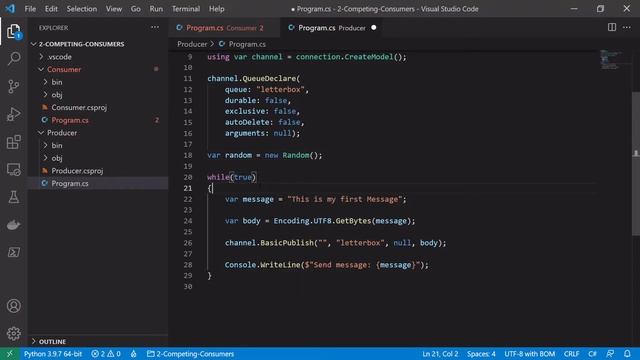Viewport: 640px width, 360px height.
Task: Open the Run and Debug view
Action: coord(13,114)
